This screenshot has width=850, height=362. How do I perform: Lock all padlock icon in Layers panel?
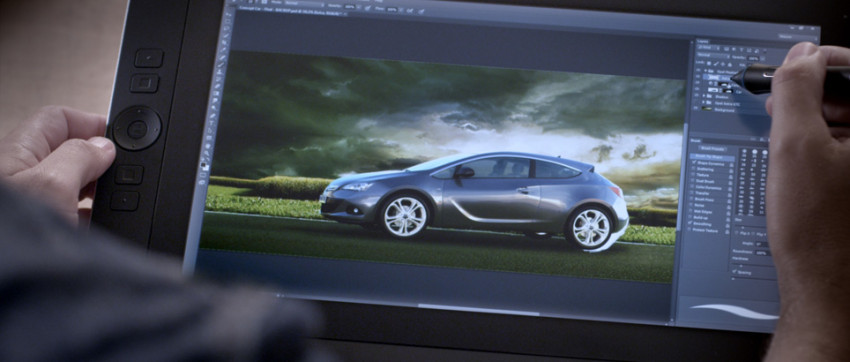[x=730, y=64]
